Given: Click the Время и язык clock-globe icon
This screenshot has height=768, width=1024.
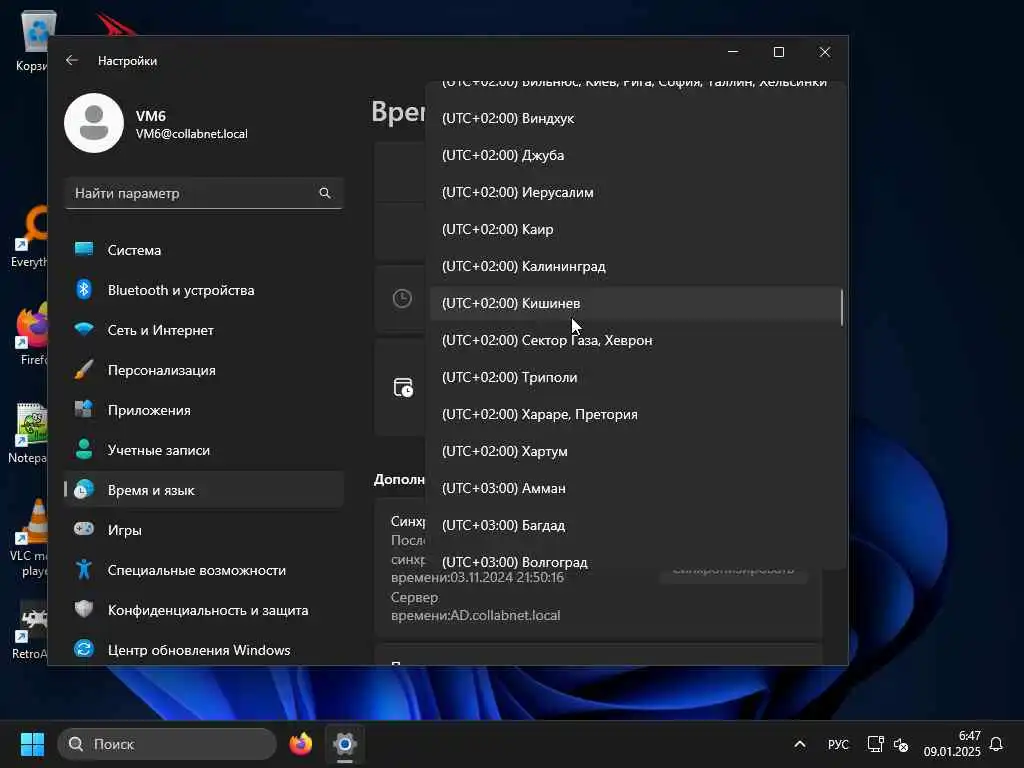Looking at the screenshot, I should [x=84, y=489].
